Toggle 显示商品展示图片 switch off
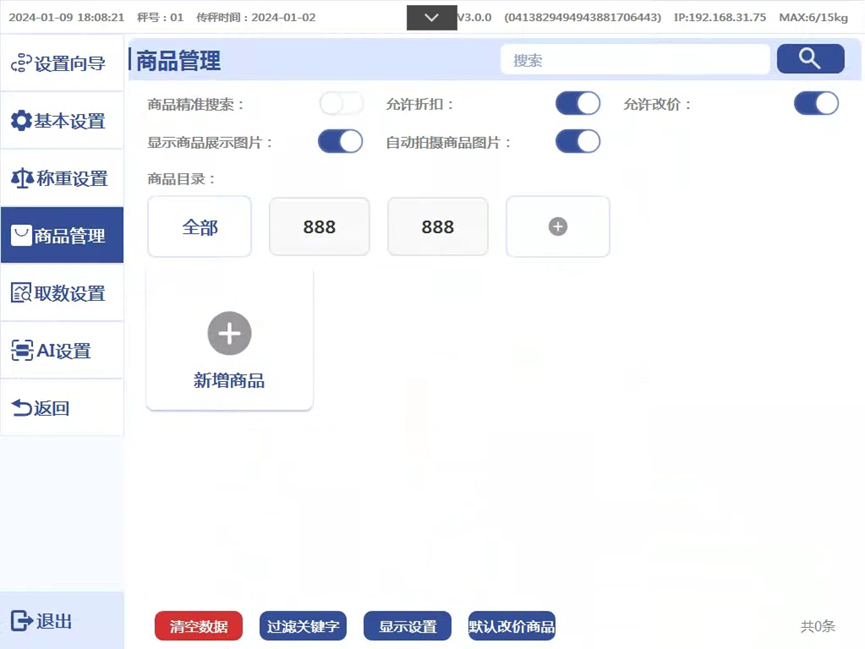This screenshot has height=649, width=865. coord(340,142)
